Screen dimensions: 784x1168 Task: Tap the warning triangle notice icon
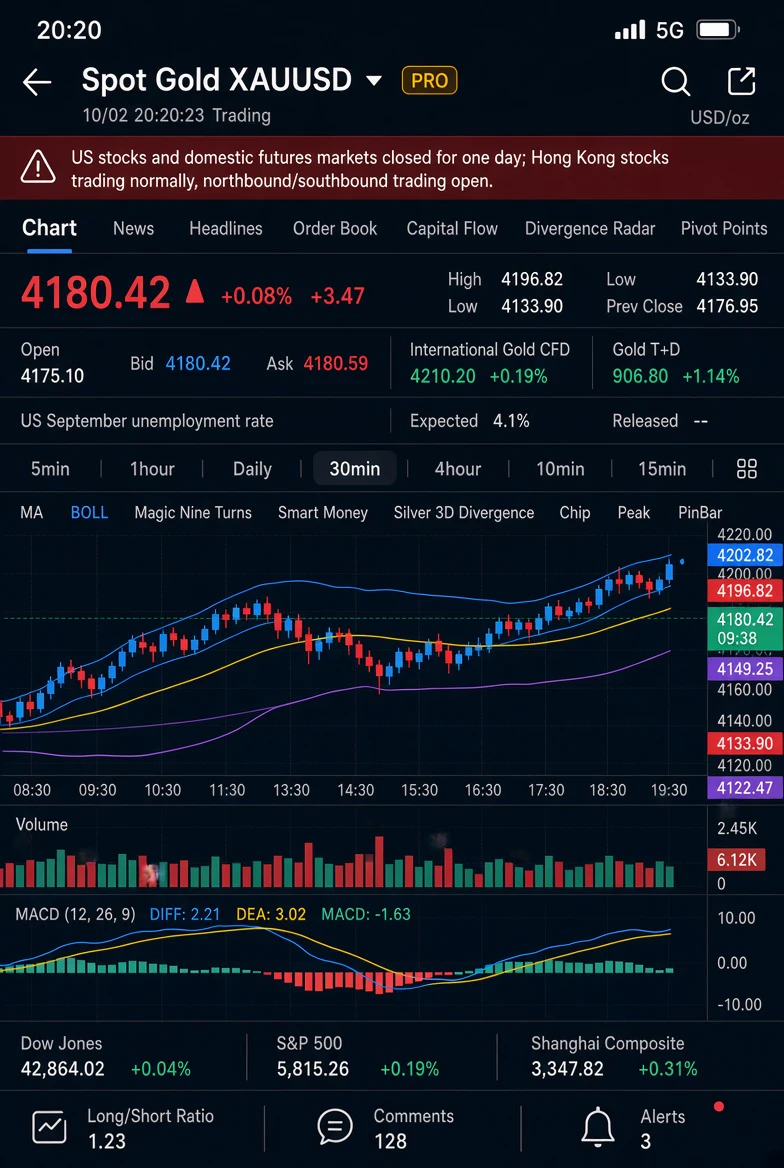[38, 166]
